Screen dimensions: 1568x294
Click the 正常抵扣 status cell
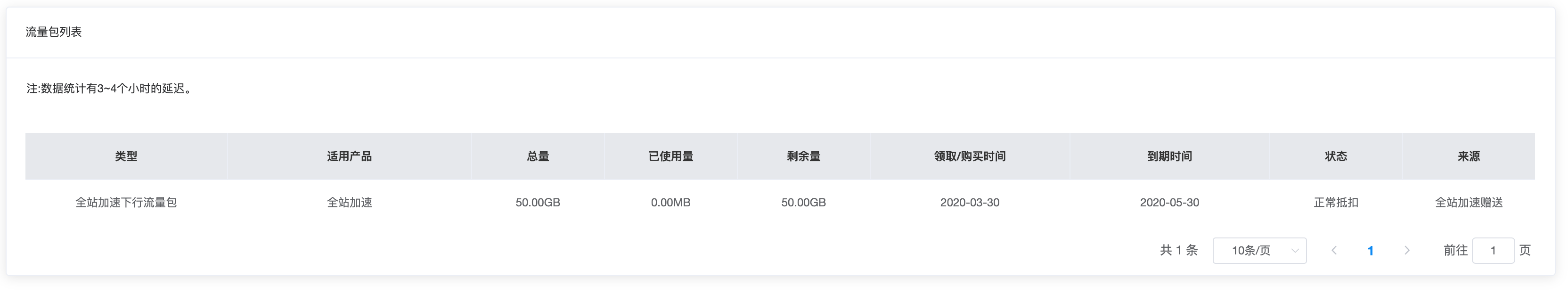click(1336, 202)
